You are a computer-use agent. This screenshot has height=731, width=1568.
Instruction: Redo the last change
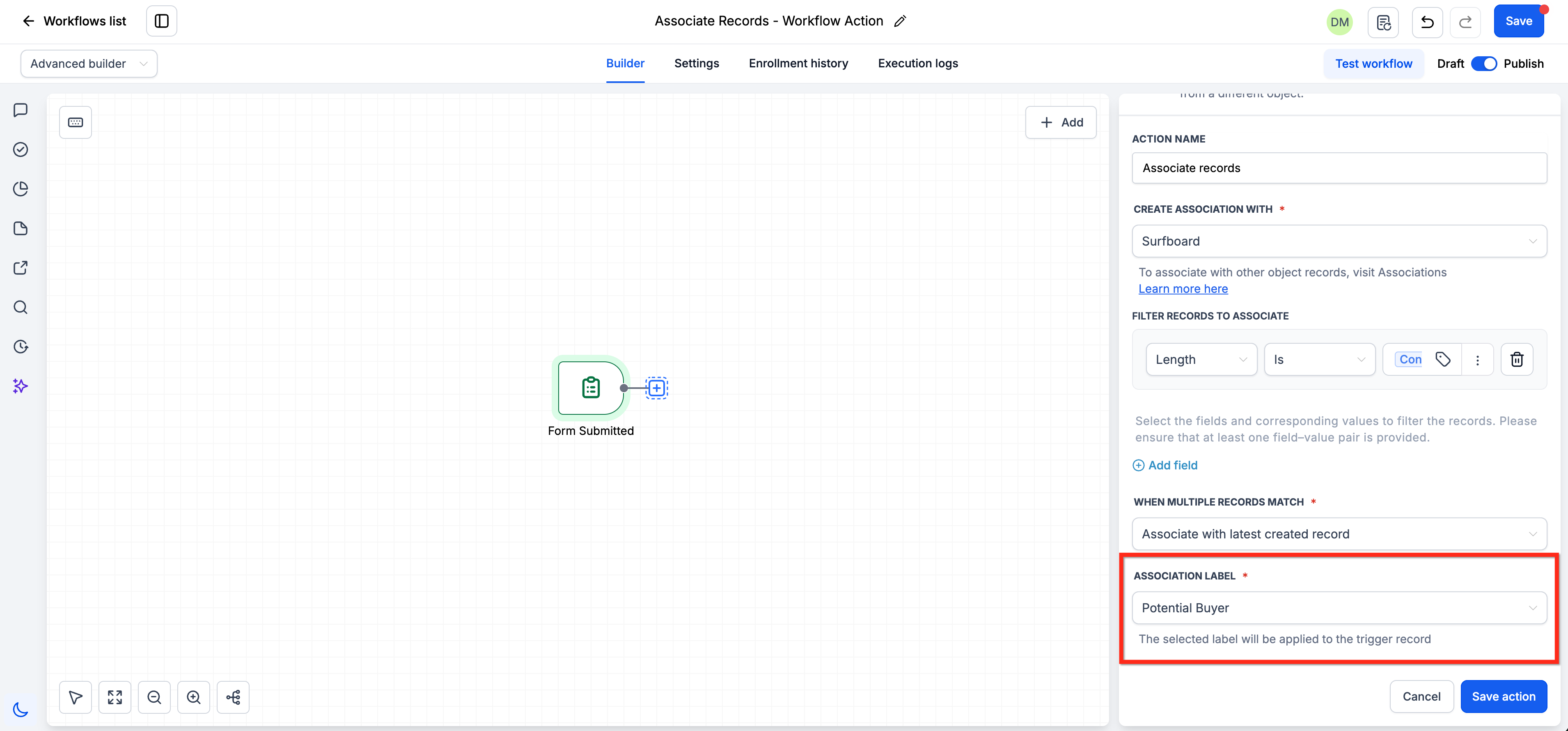coord(1465,22)
